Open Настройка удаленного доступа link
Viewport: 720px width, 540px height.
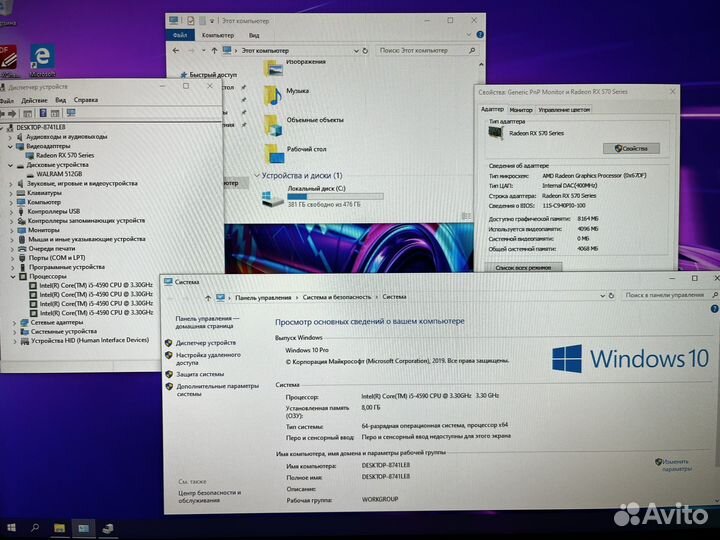point(208,359)
